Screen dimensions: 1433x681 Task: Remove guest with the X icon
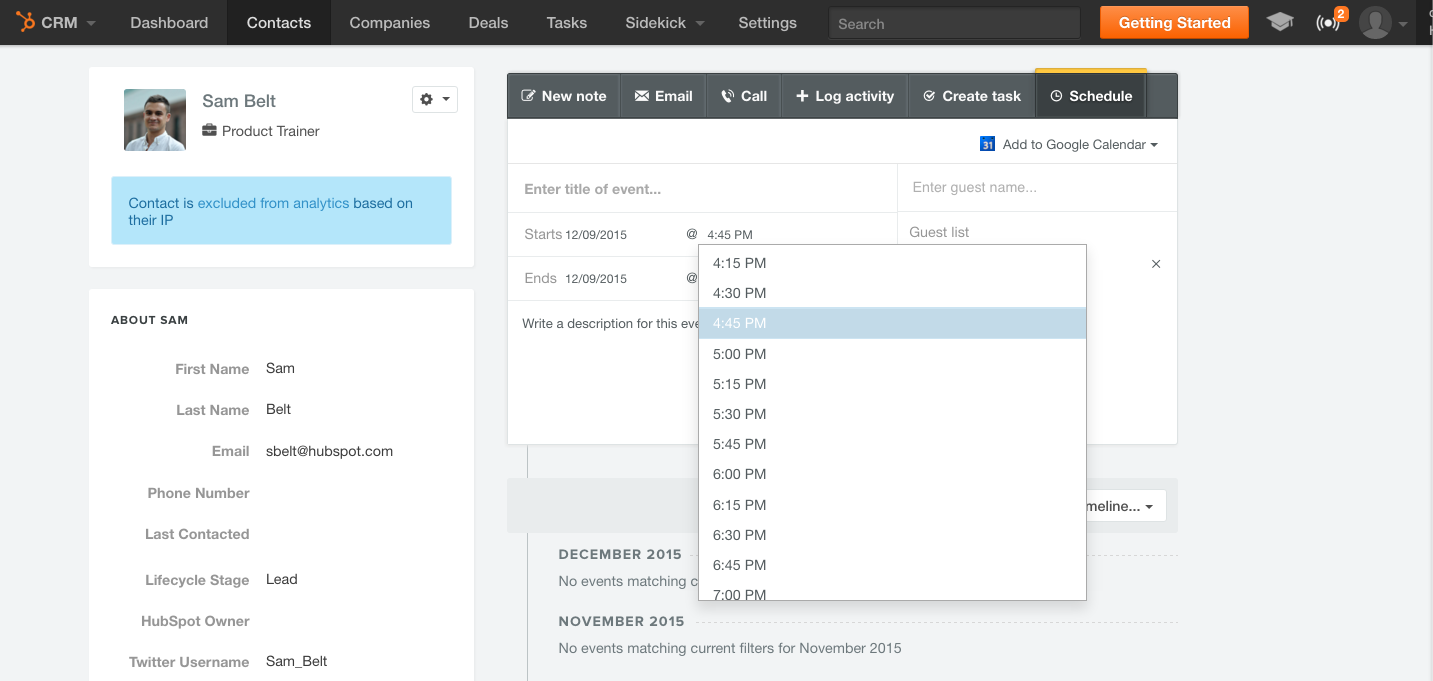pyautogui.click(x=1156, y=264)
